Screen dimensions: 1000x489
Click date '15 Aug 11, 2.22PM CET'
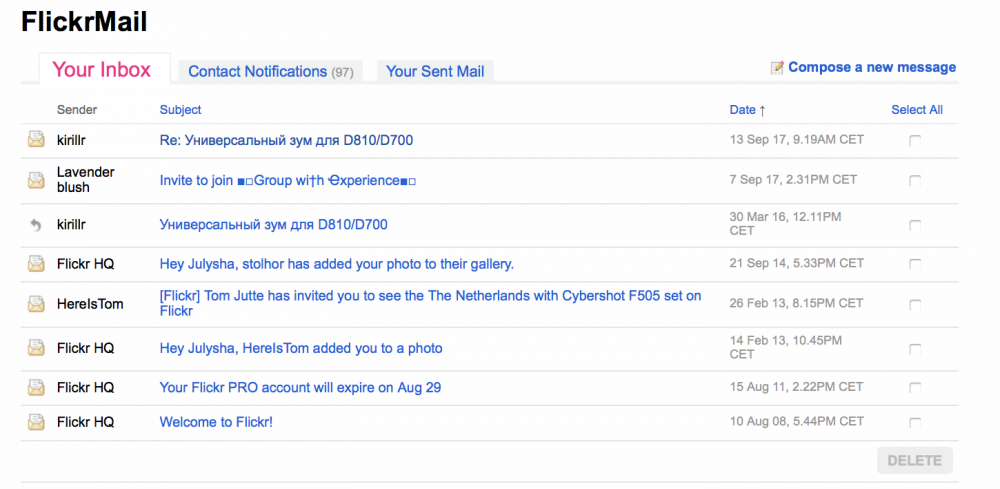click(x=797, y=386)
